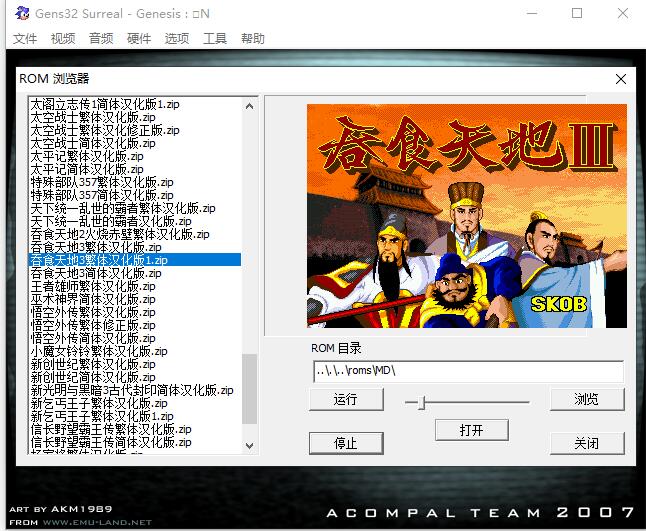Open the 音频 menu
646x531 pixels.
point(101,39)
